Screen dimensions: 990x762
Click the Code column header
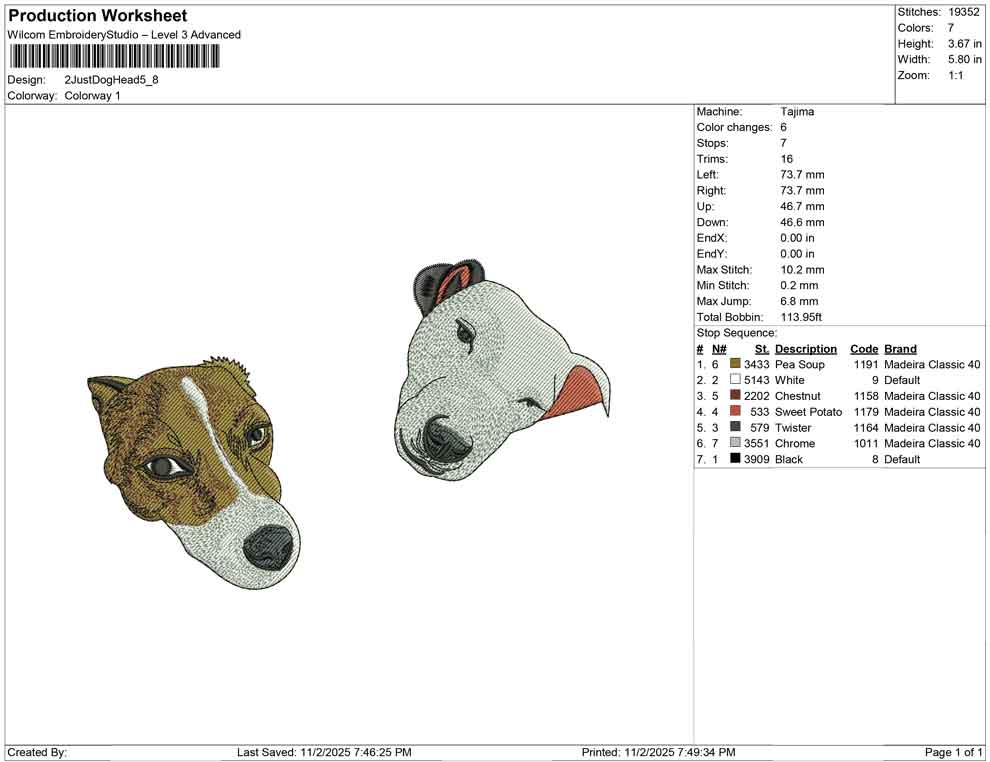864,348
